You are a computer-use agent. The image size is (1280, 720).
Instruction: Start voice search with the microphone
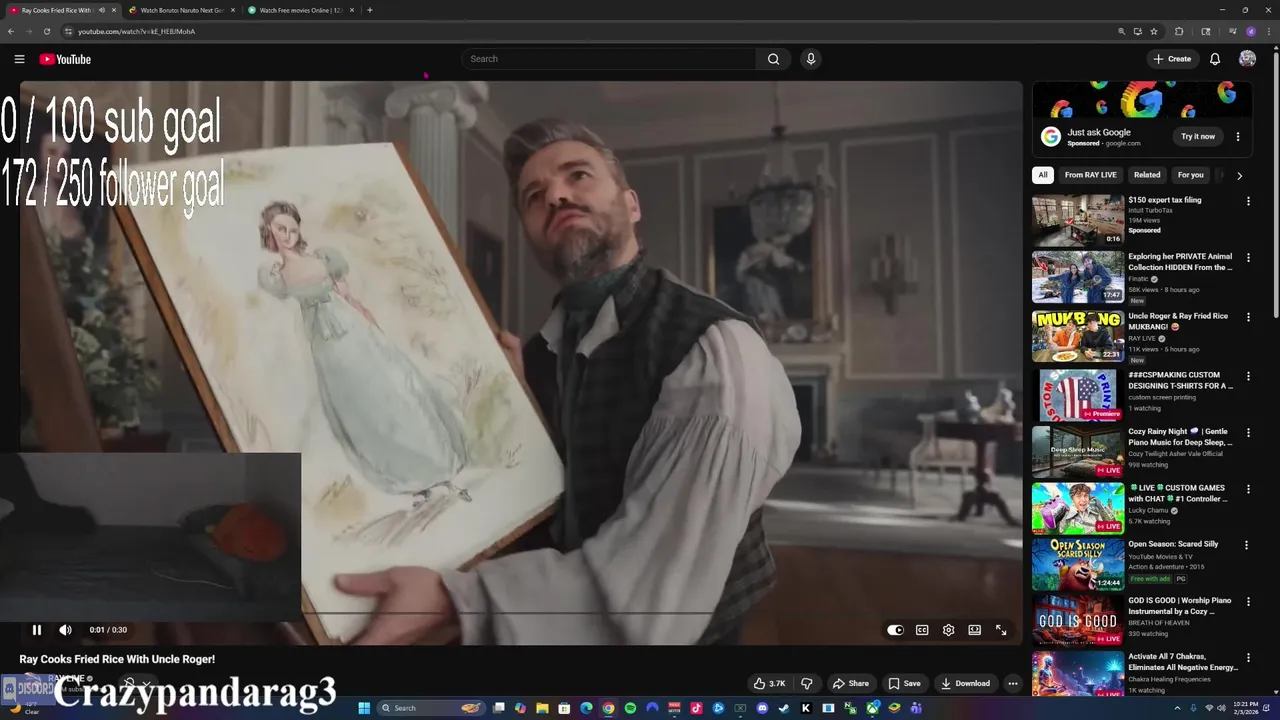[x=811, y=59]
